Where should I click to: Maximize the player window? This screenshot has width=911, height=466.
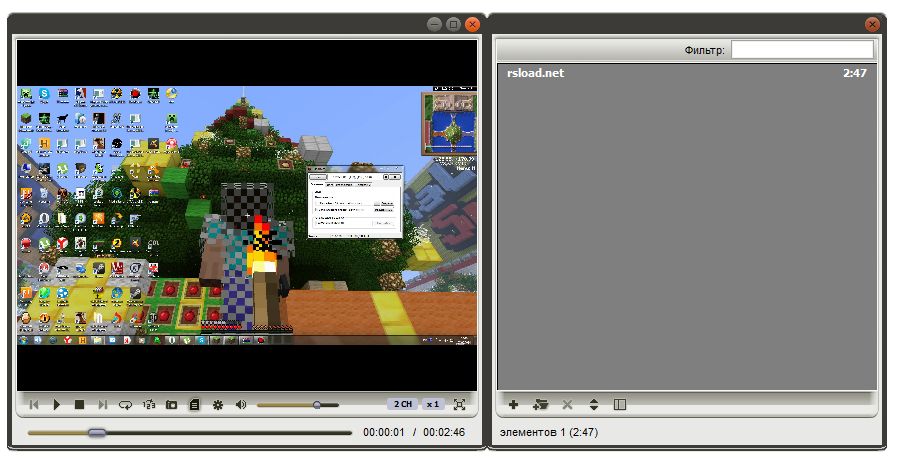[454, 24]
